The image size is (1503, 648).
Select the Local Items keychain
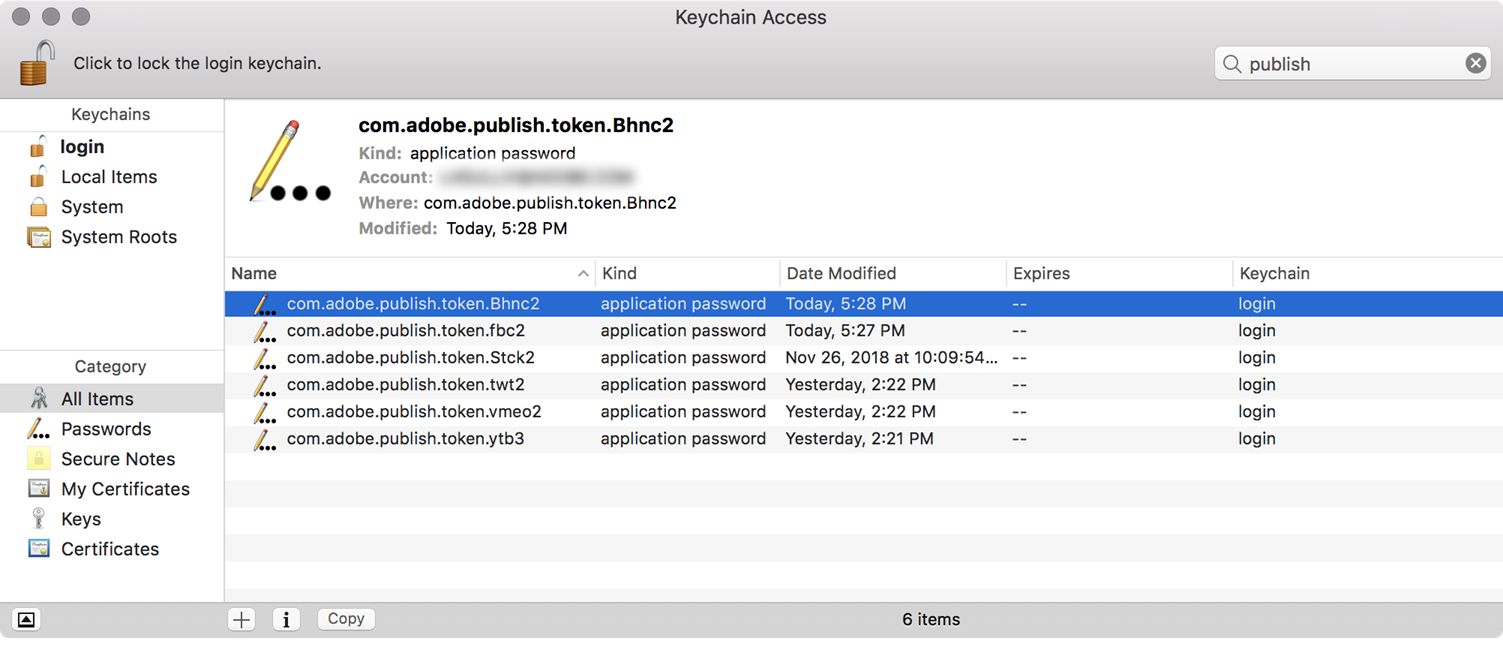(x=108, y=177)
